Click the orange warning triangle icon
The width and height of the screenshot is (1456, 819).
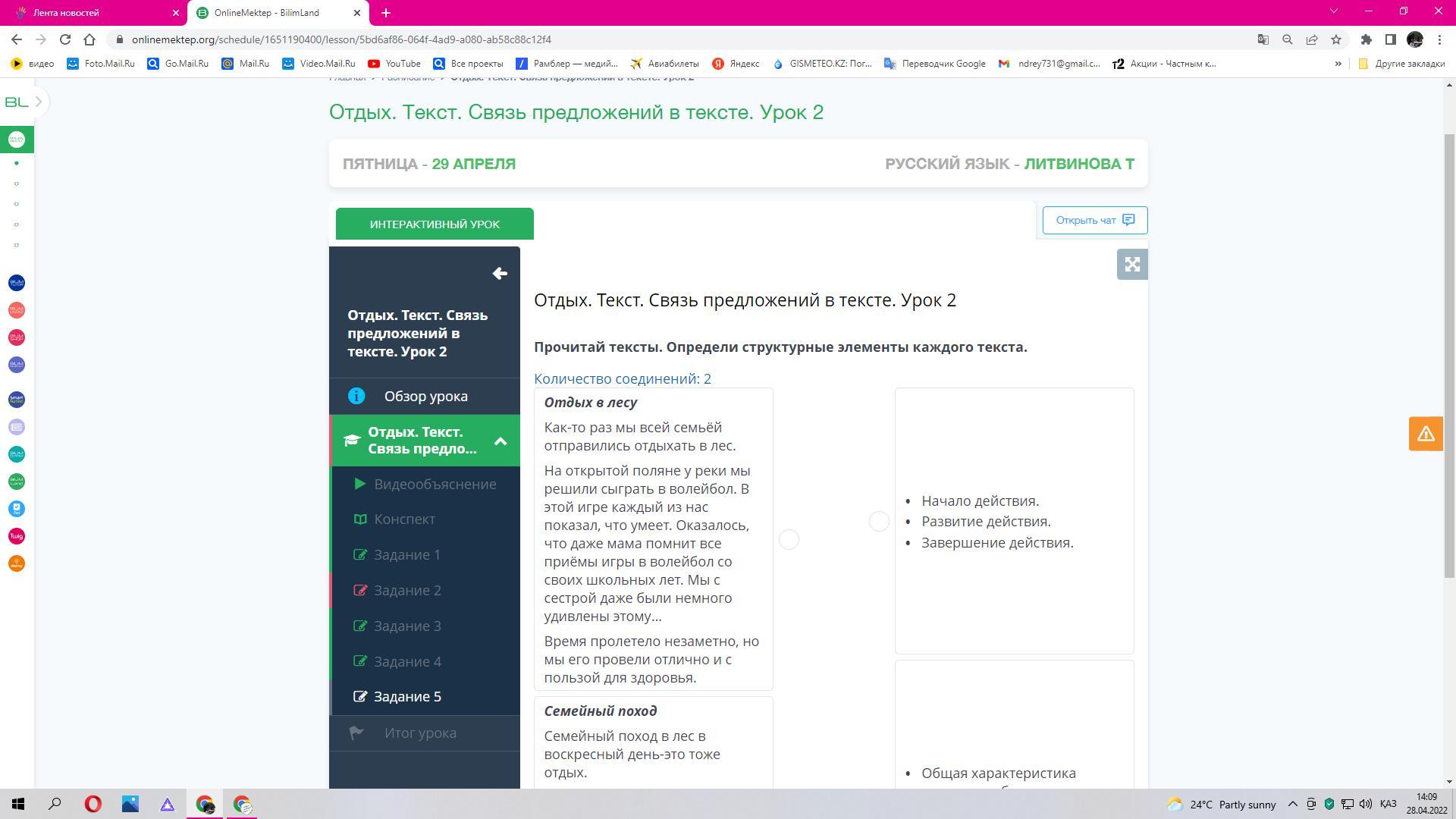pos(1426,434)
